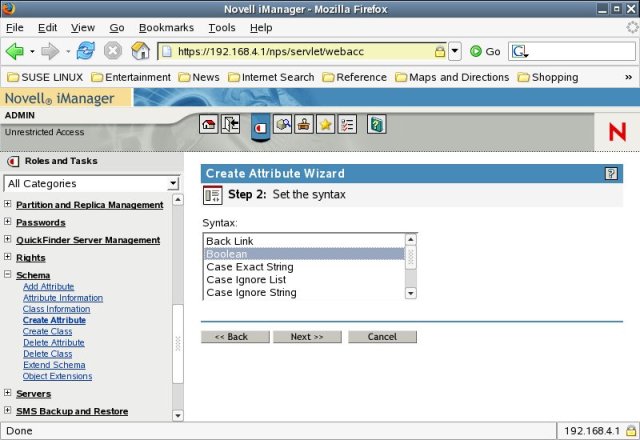Expand Partition and Replica Management
The height and width of the screenshot is (440, 640).
(7, 204)
